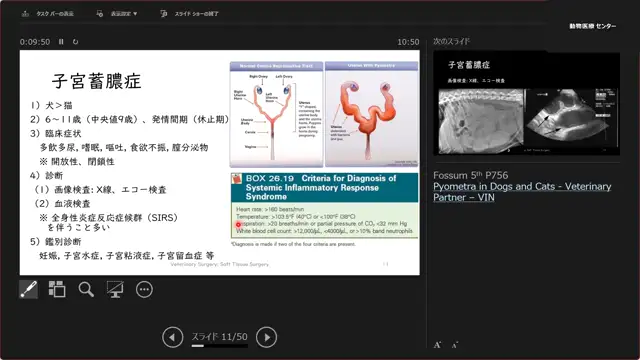Click 次のスライド label
Viewport: 640px width, 360px height.
pos(451,41)
